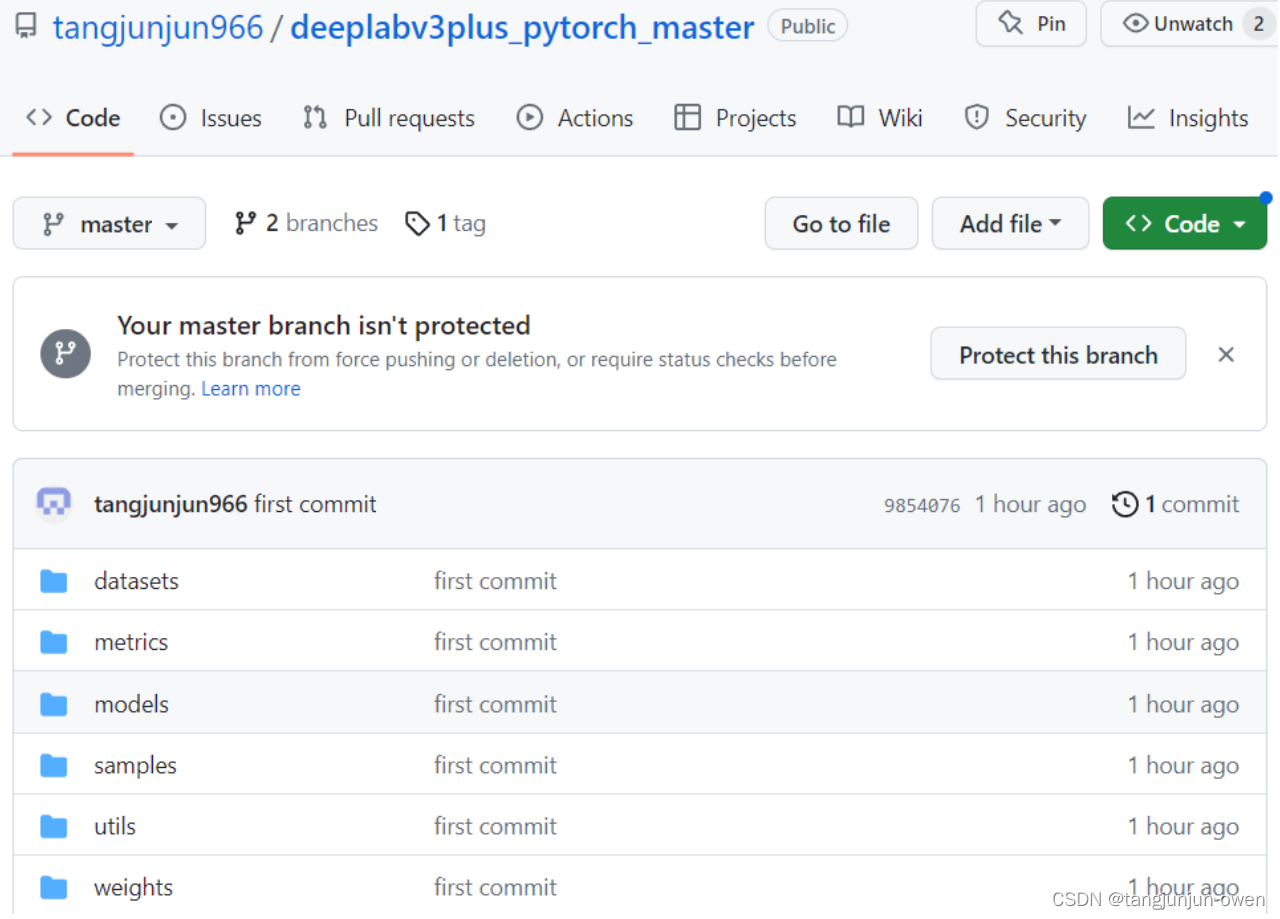Image resolution: width=1280 pixels, height=919 pixels.
Task: Open first commit message in models row
Action: pyautogui.click(x=495, y=704)
